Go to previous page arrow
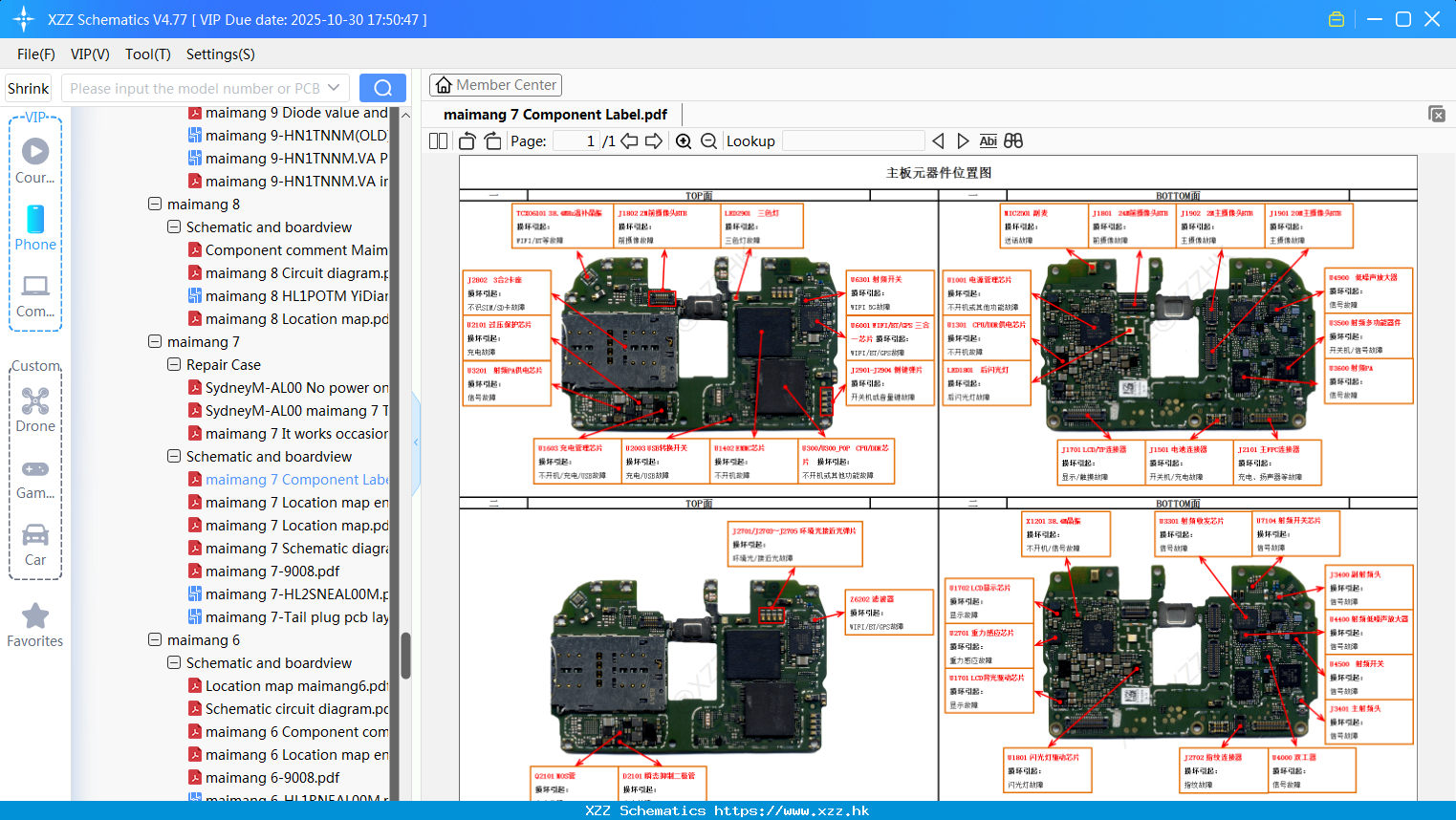 tap(629, 141)
